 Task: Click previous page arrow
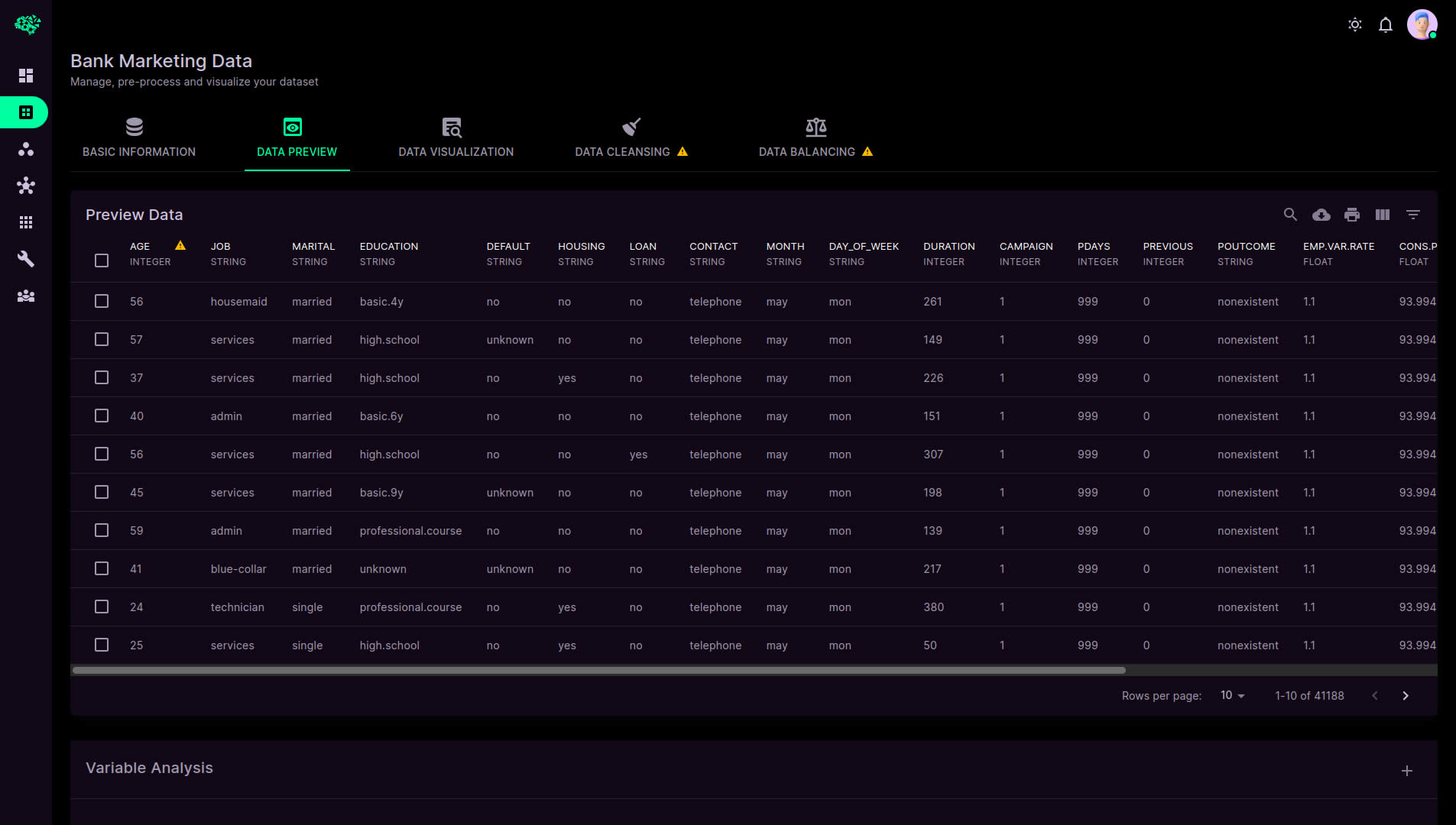[x=1375, y=695]
